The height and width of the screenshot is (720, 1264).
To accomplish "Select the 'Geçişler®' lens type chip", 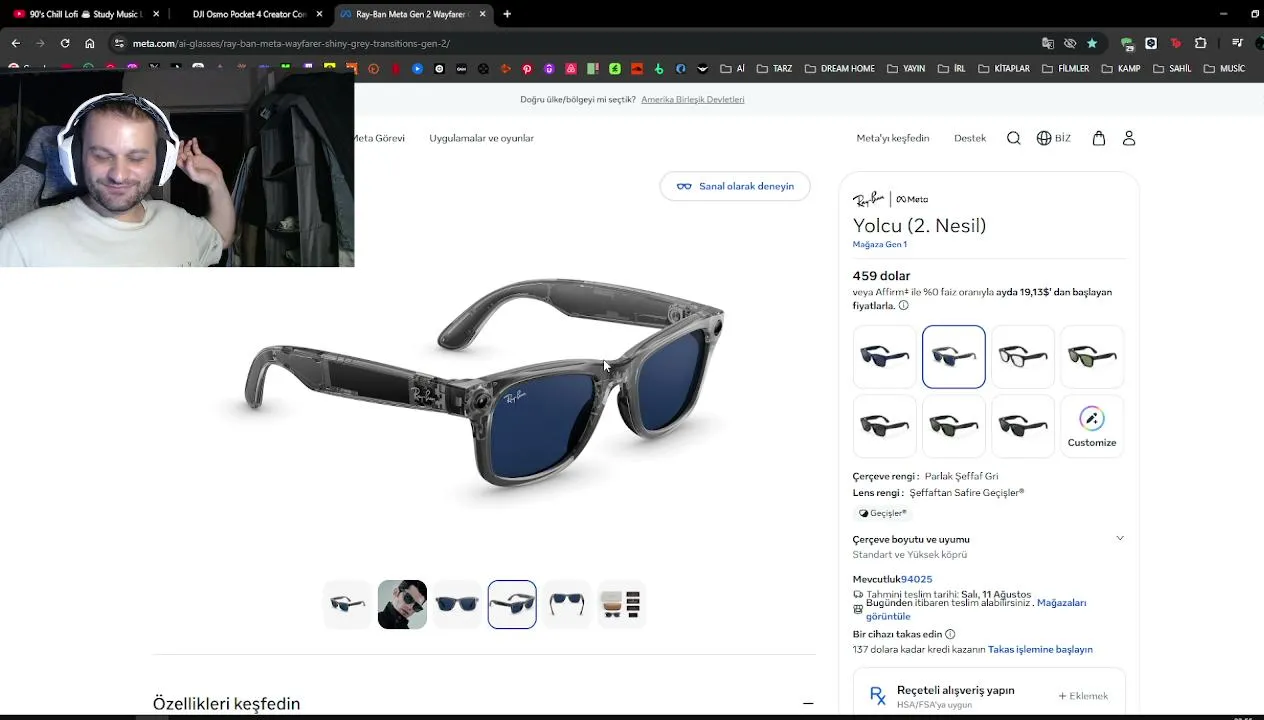I will (x=882, y=513).
